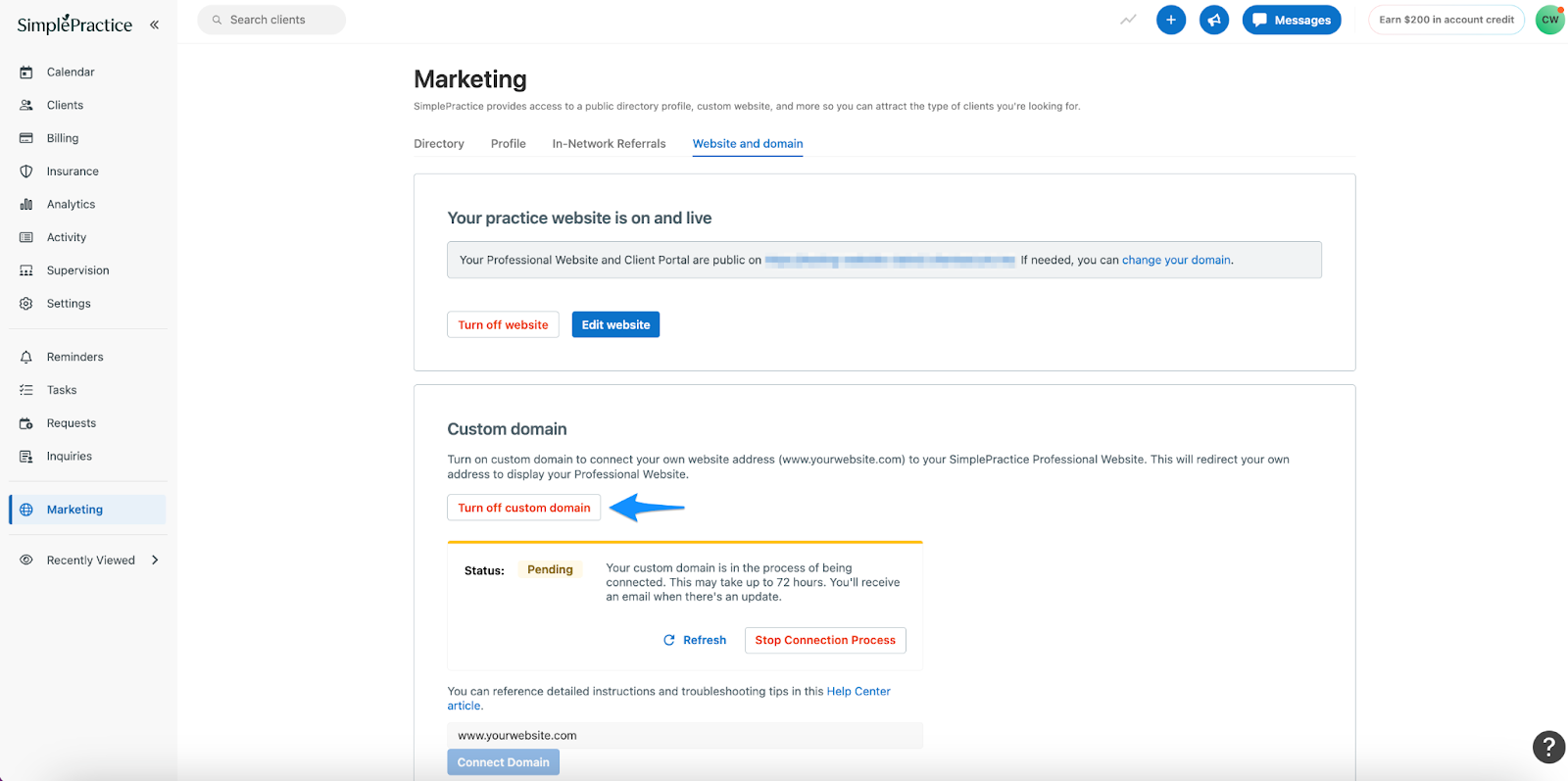Click the Custom domain heading
Image resolution: width=1568 pixels, height=781 pixels.
(x=507, y=429)
